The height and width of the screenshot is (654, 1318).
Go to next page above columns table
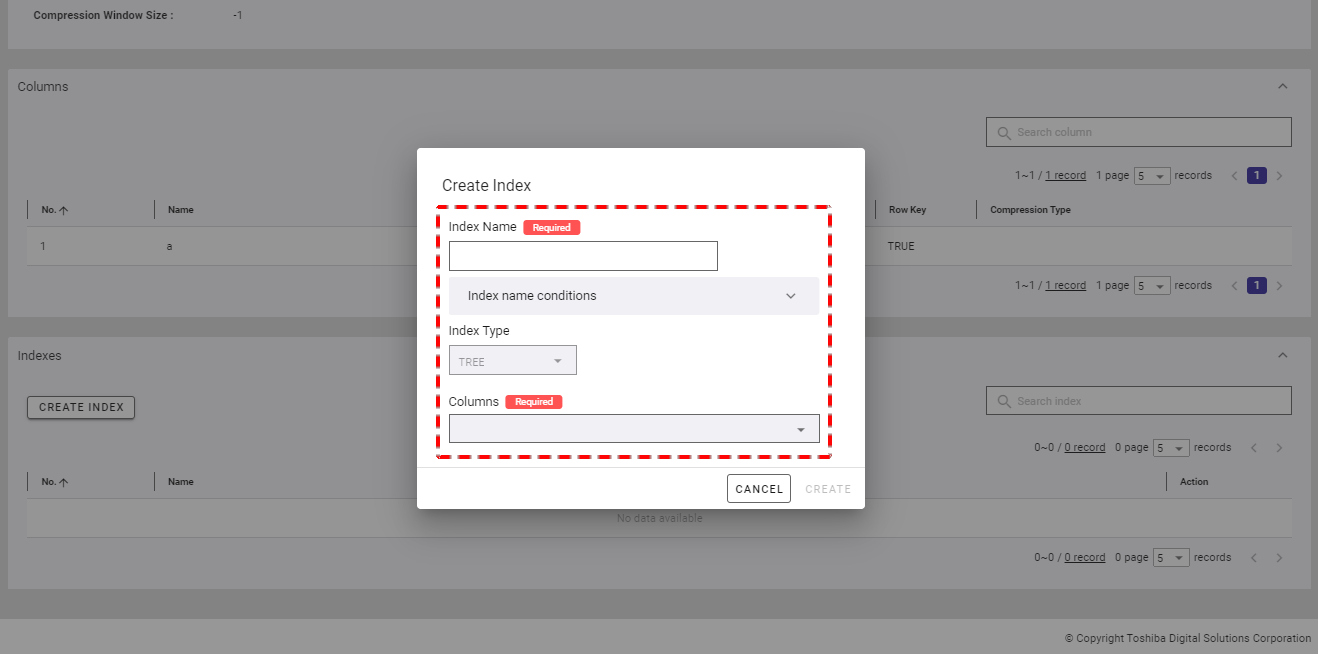pos(1279,176)
